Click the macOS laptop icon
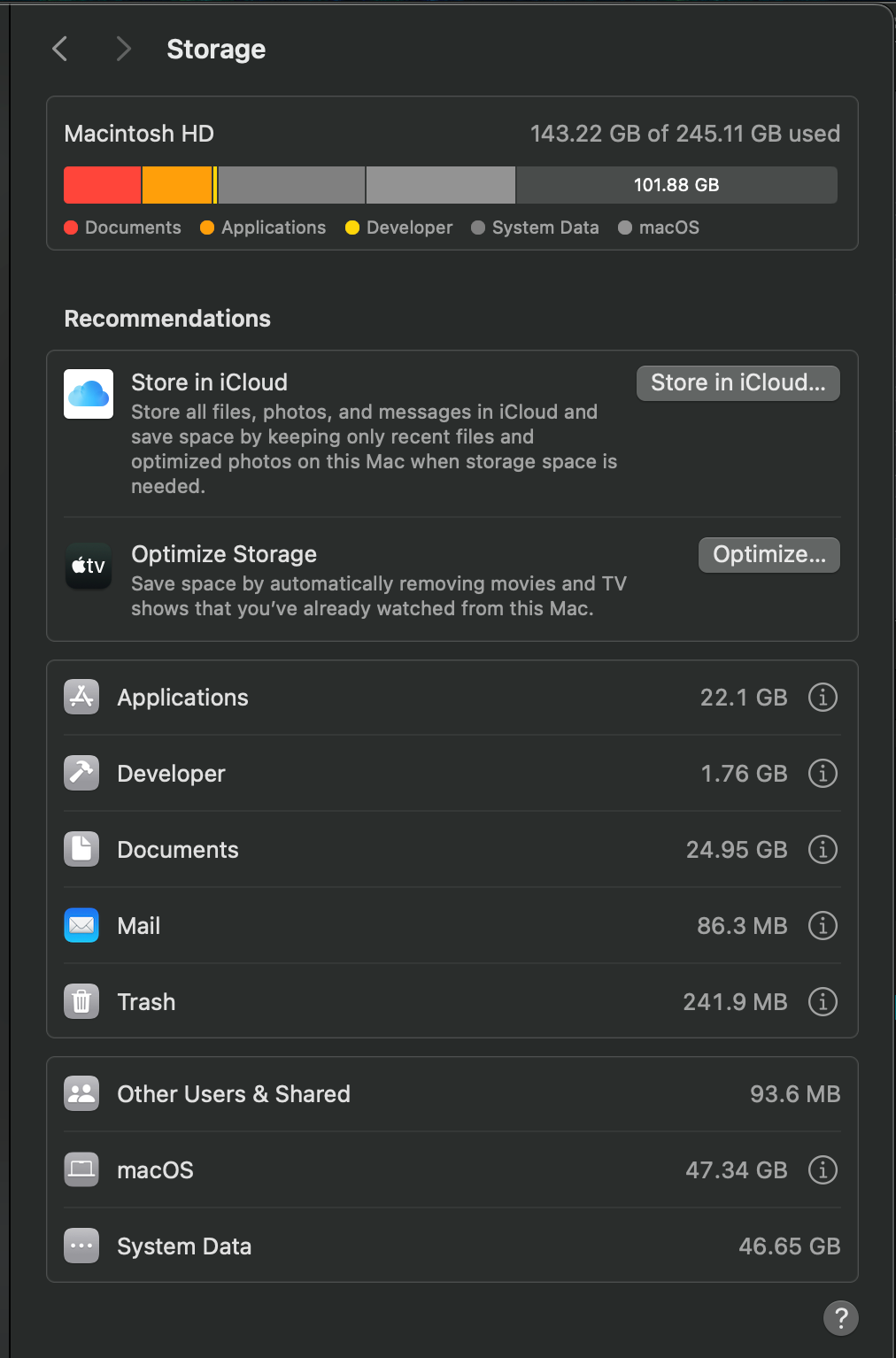The width and height of the screenshot is (896, 1358). (81, 1170)
